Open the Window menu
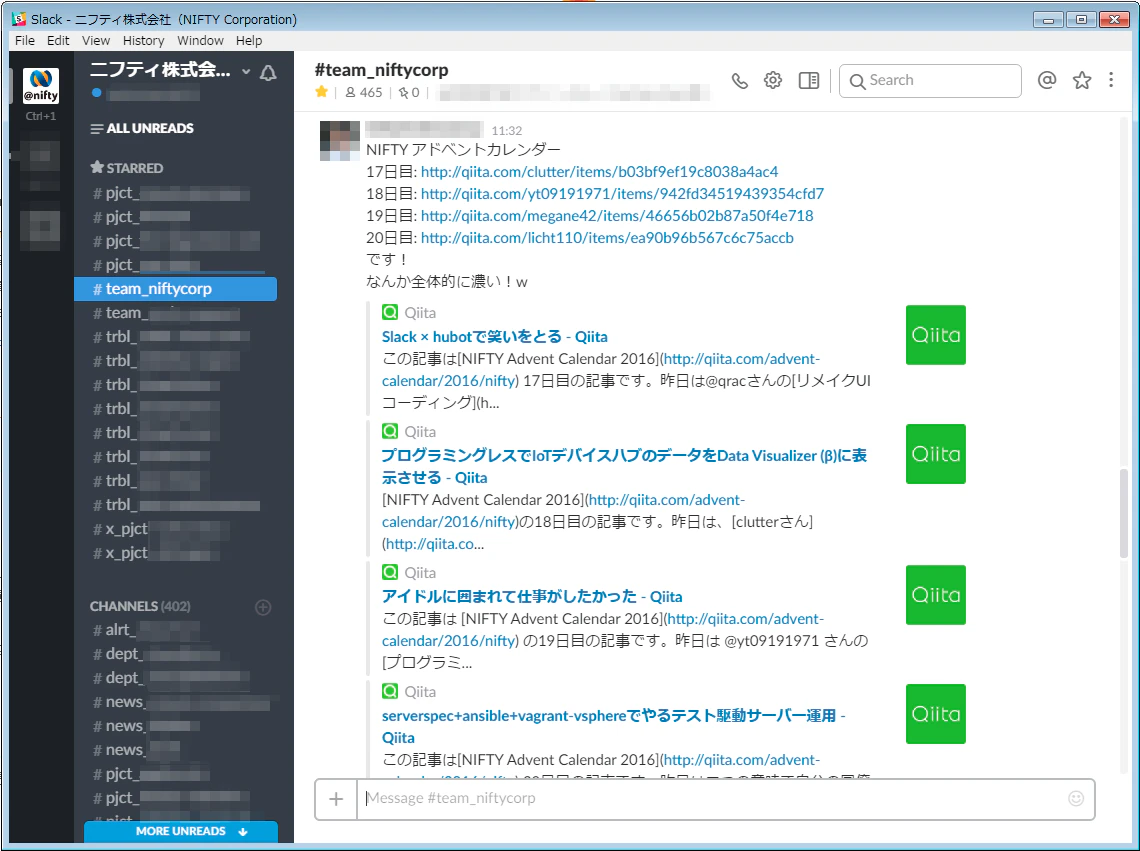1140x851 pixels. click(200, 41)
